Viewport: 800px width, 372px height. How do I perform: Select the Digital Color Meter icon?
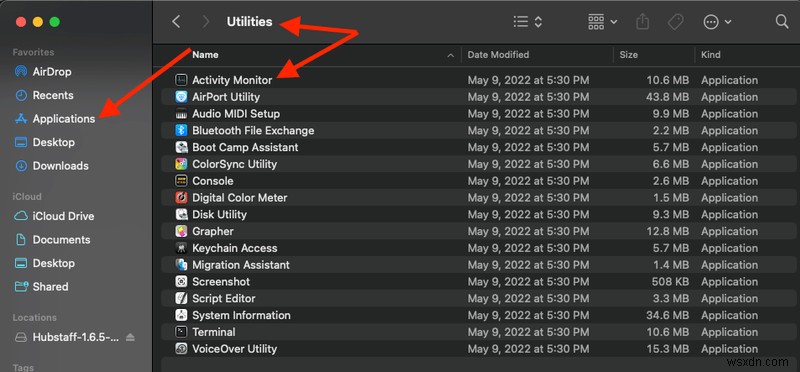181,197
